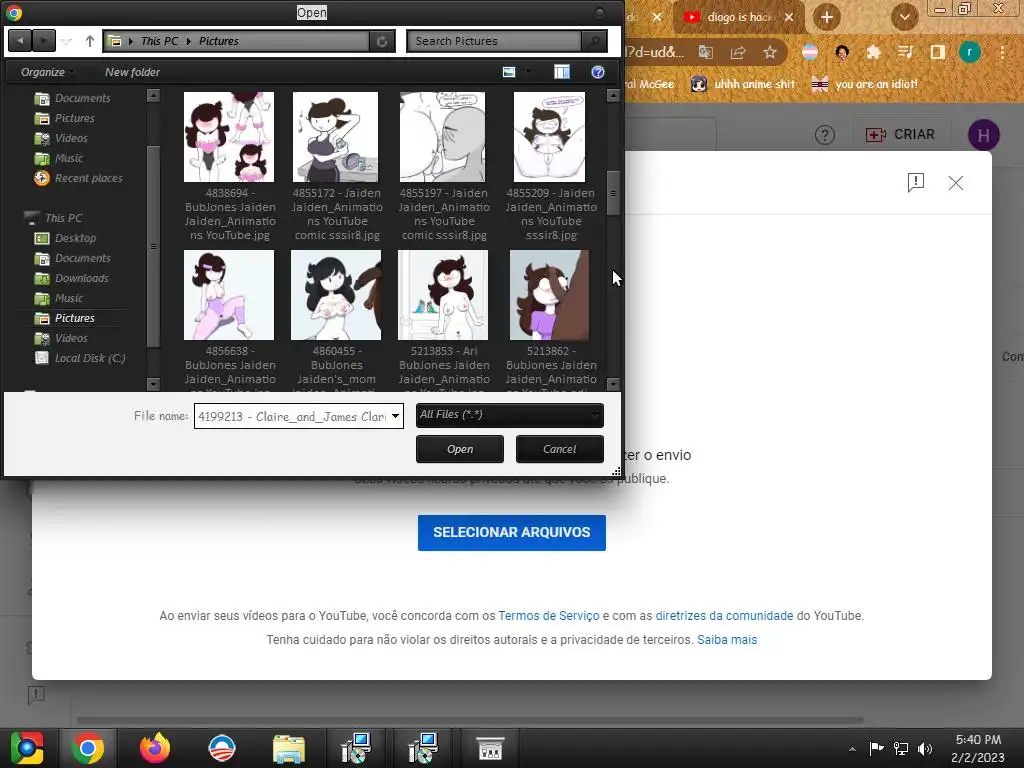This screenshot has width=1024, height=768.
Task: Open the view options dropdown arrow
Action: (530, 72)
